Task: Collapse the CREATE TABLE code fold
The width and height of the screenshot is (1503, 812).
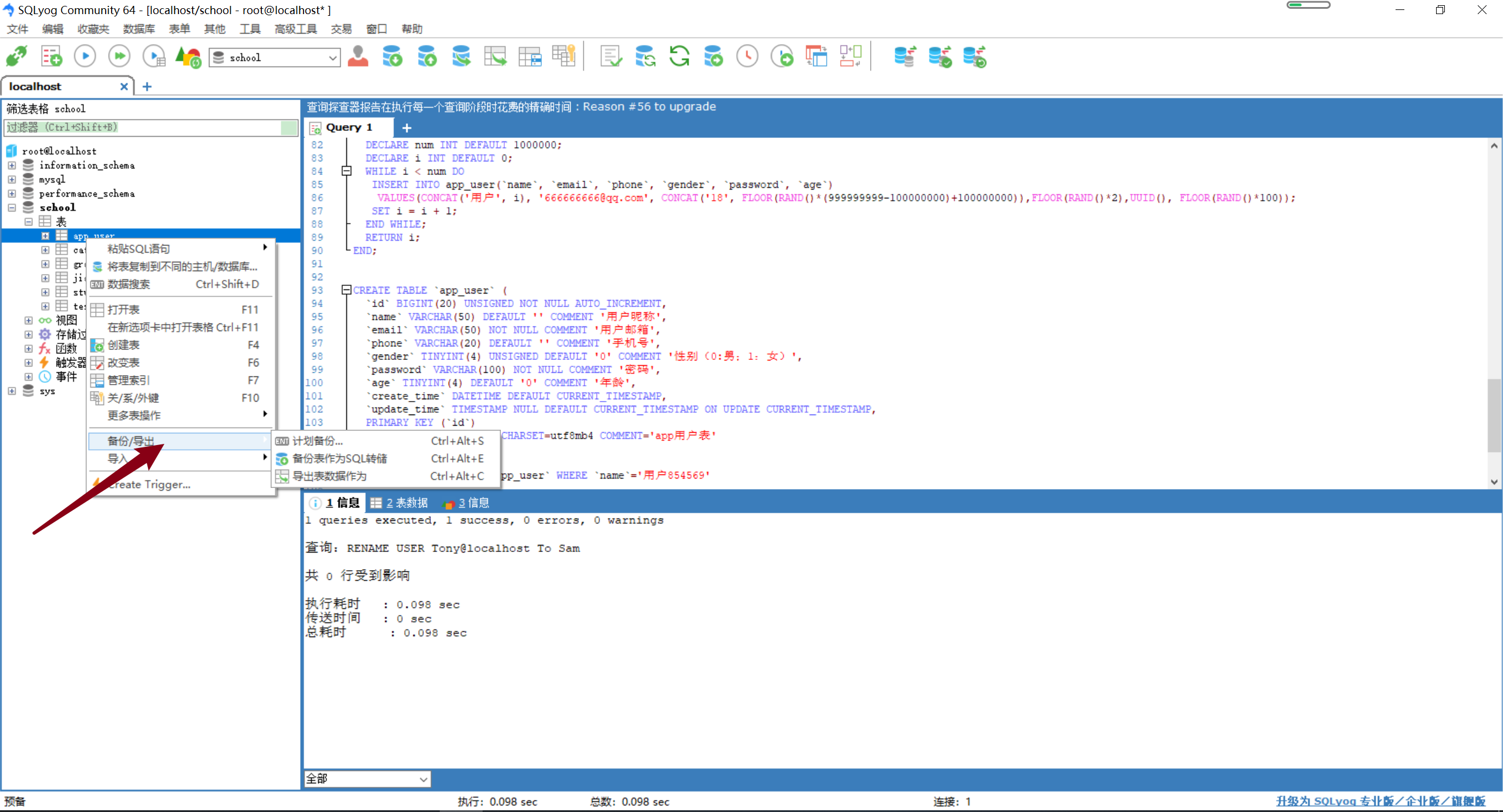Action: tap(346, 290)
